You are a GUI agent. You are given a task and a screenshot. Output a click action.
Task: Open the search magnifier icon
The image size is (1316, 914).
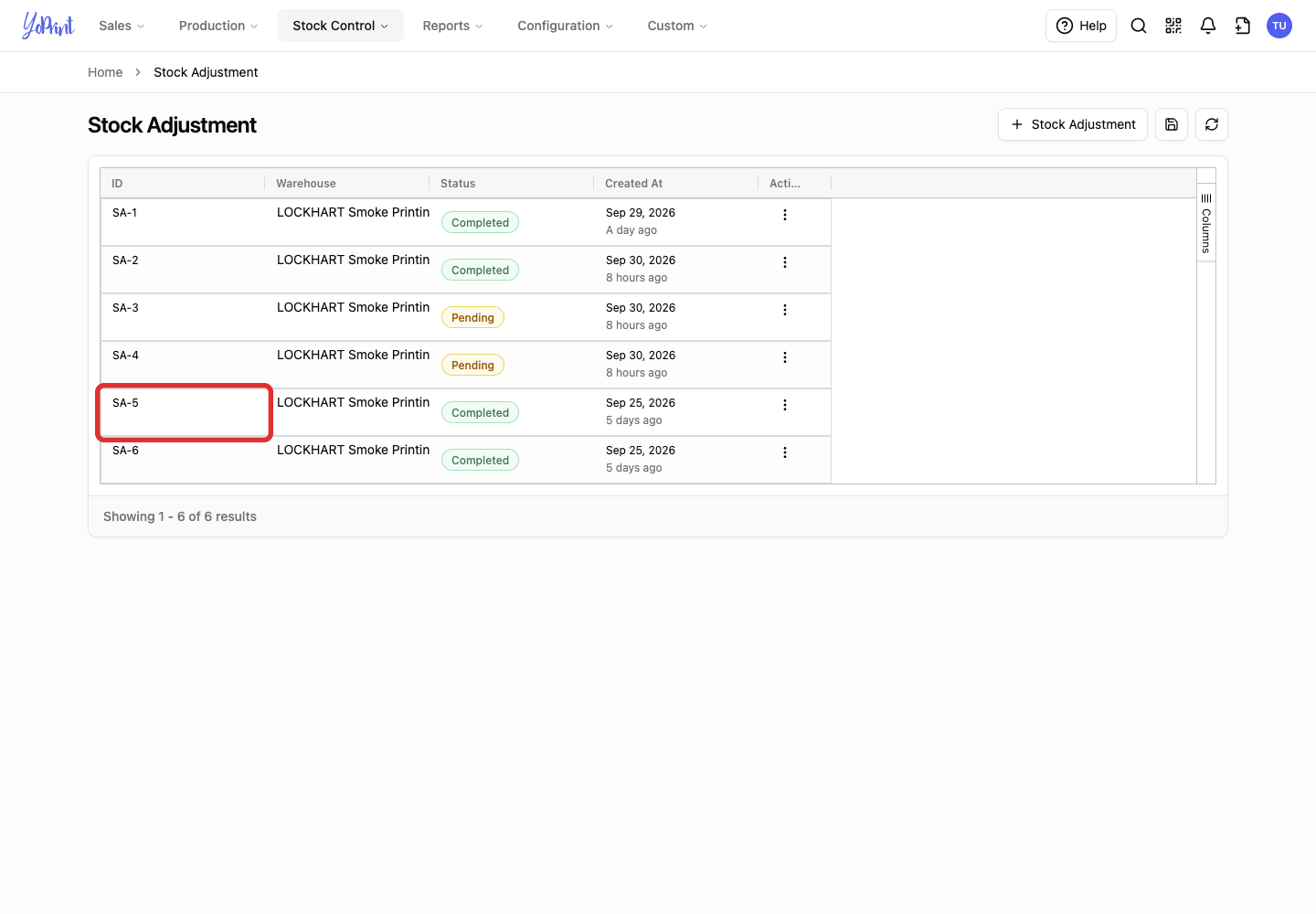[1139, 26]
